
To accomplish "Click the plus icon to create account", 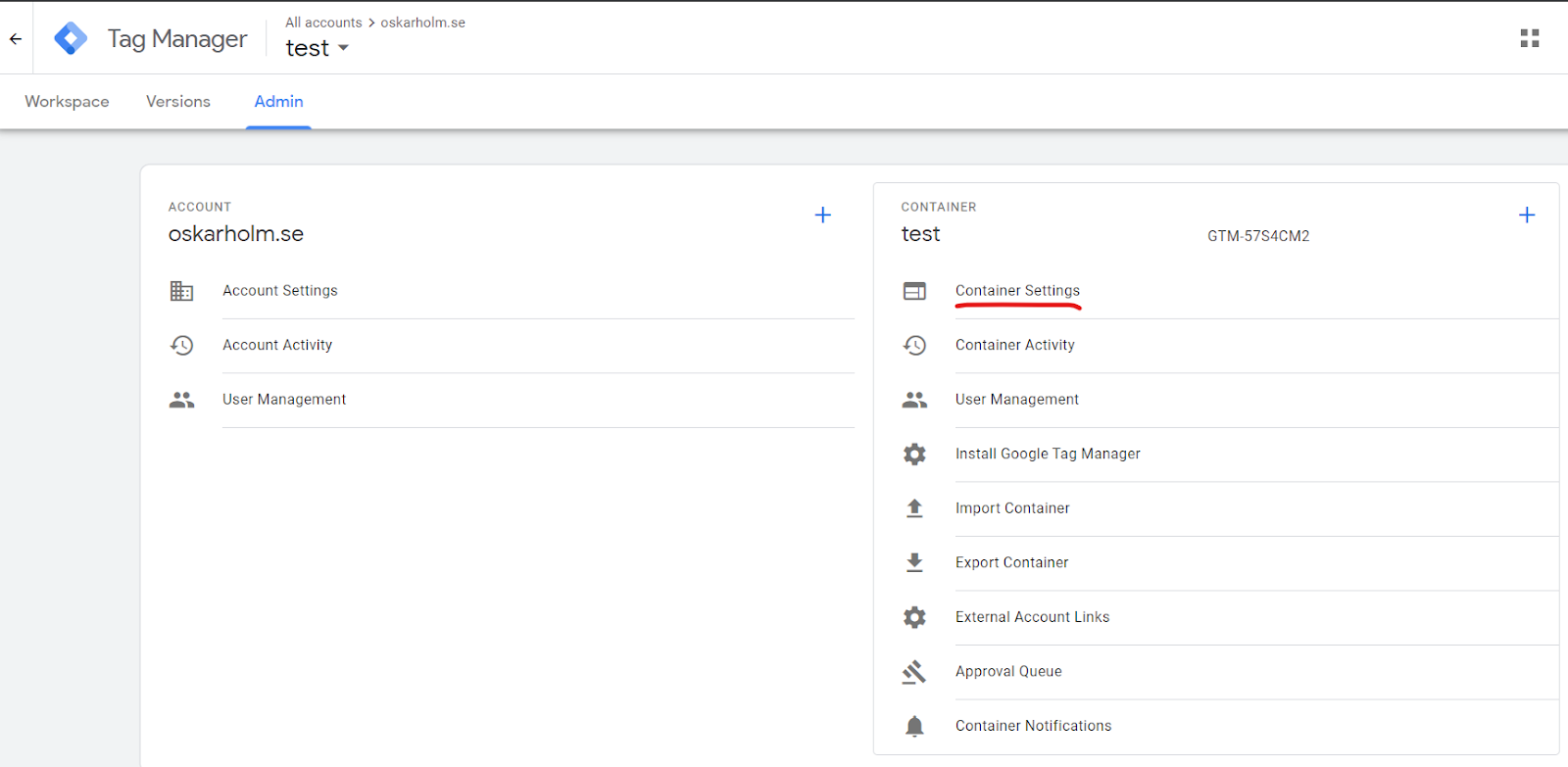I will [823, 215].
